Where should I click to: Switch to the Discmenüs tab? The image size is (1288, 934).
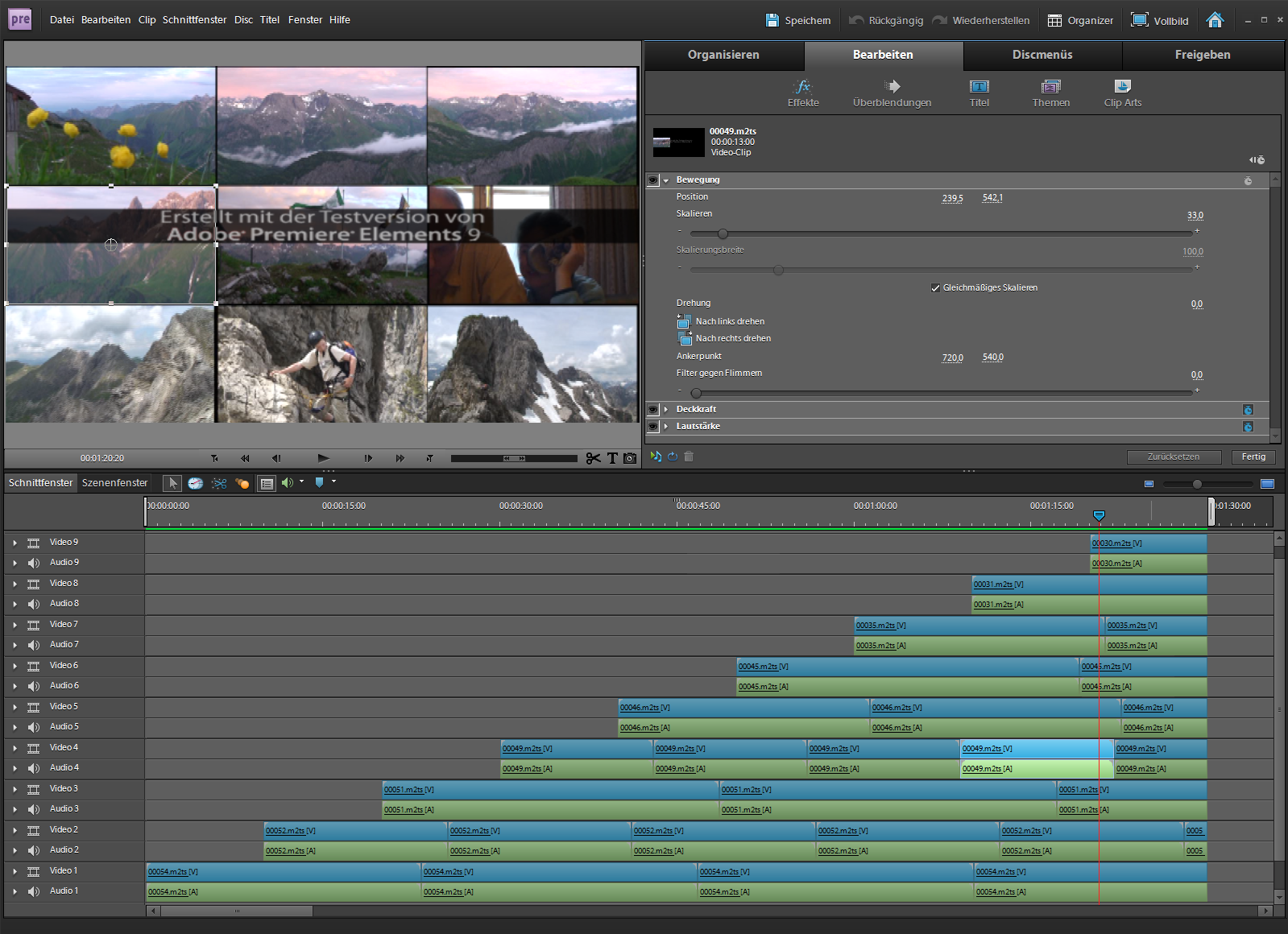coord(1042,55)
